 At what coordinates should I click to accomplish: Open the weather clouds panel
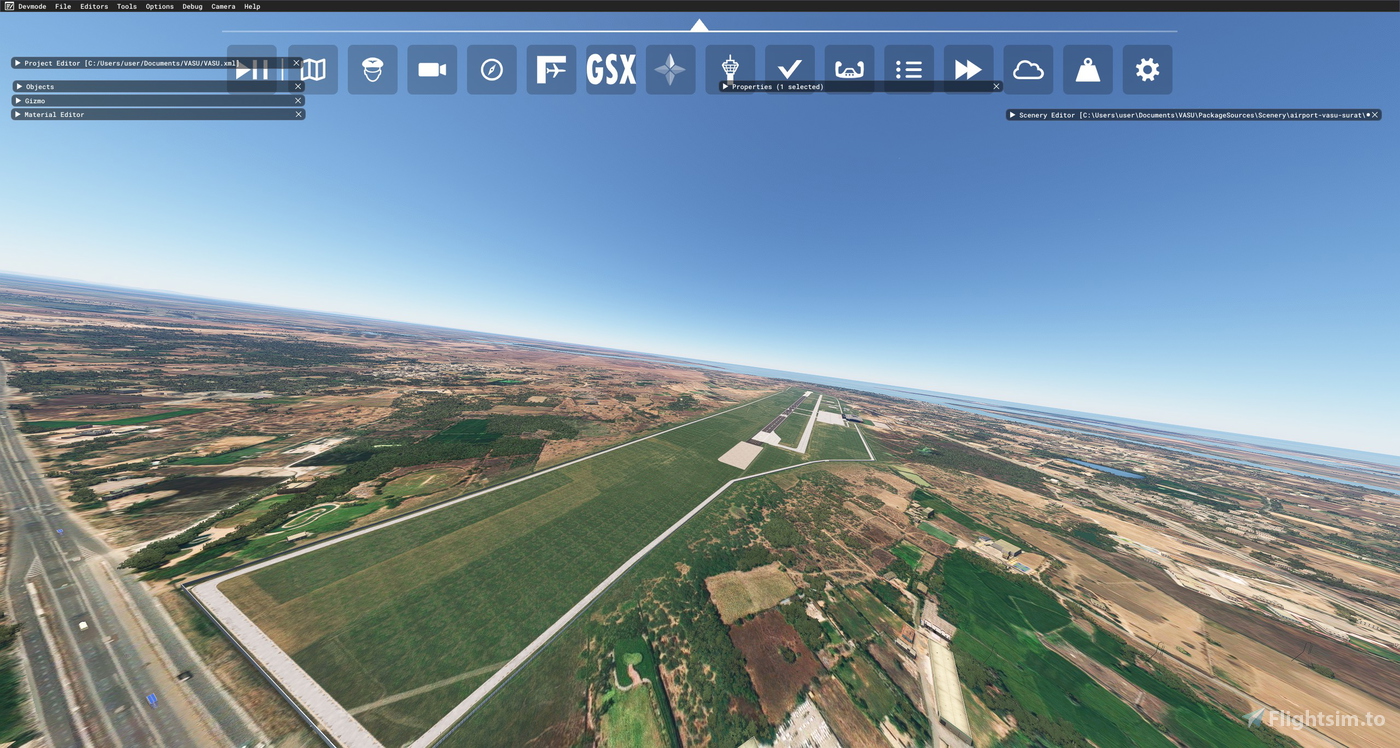pos(1027,69)
